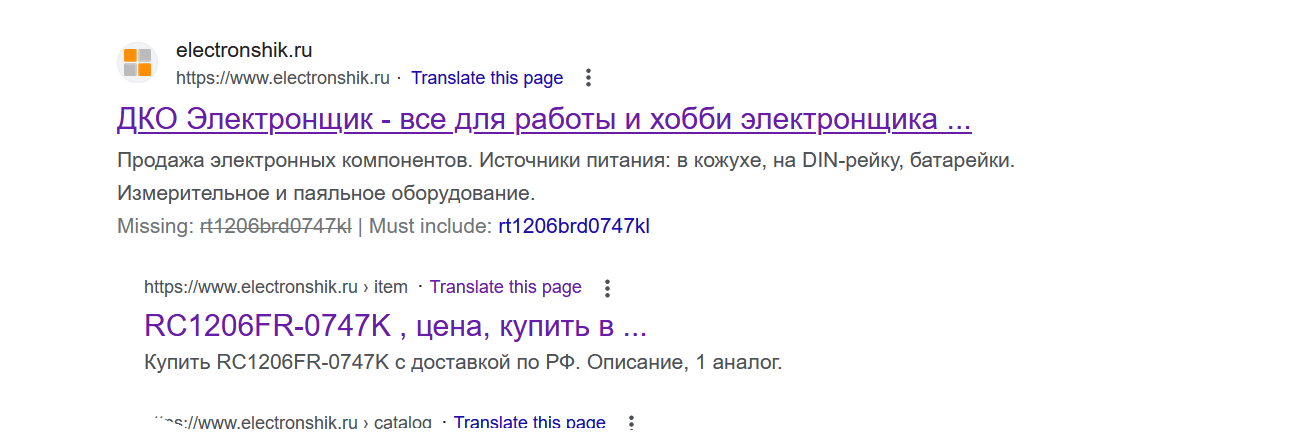Translate the electronshik.ru › catalog page
The image size is (1292, 434).
click(530, 422)
